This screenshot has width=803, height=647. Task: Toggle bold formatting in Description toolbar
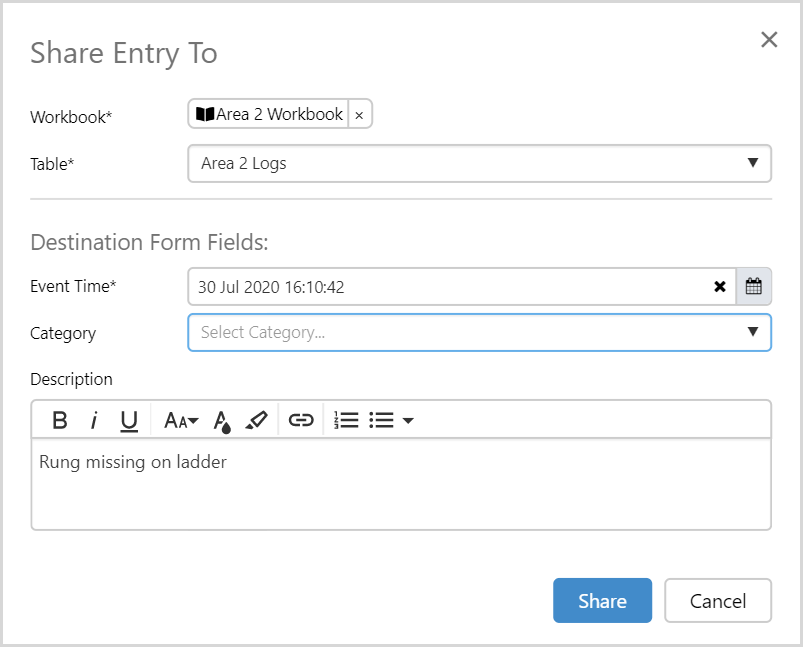click(60, 420)
